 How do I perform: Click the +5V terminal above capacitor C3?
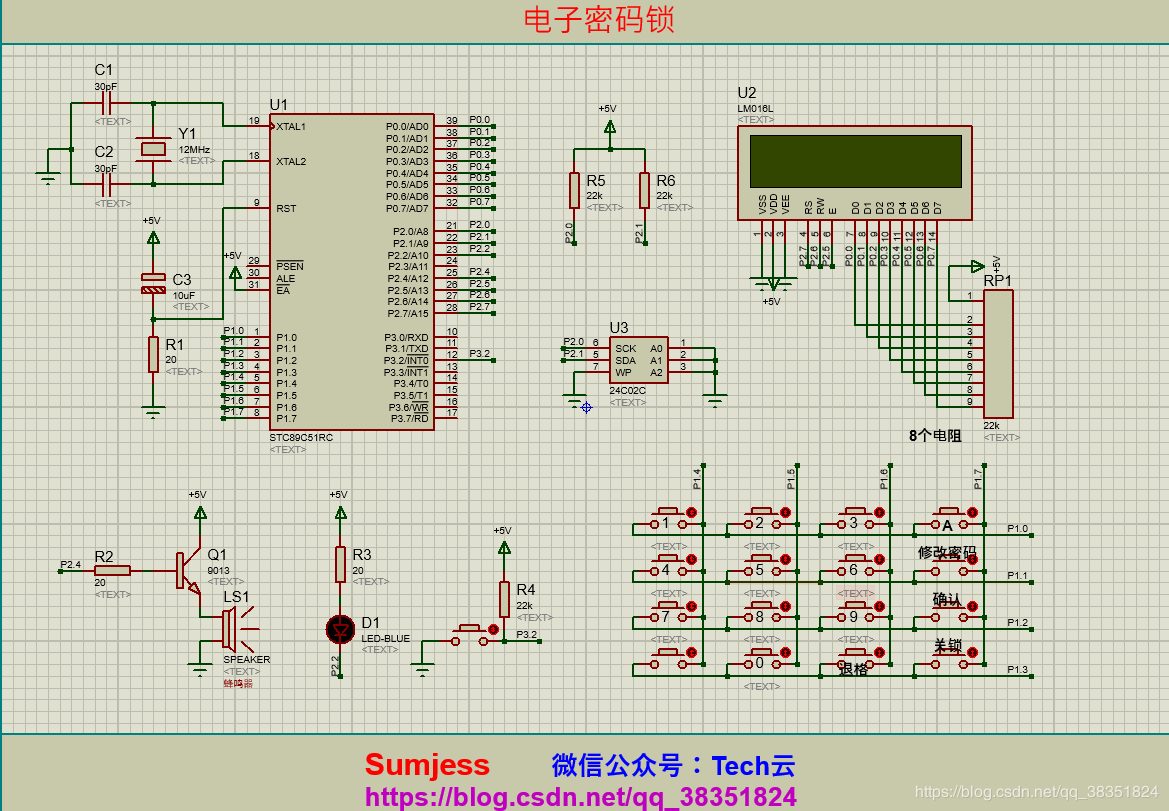click(153, 238)
